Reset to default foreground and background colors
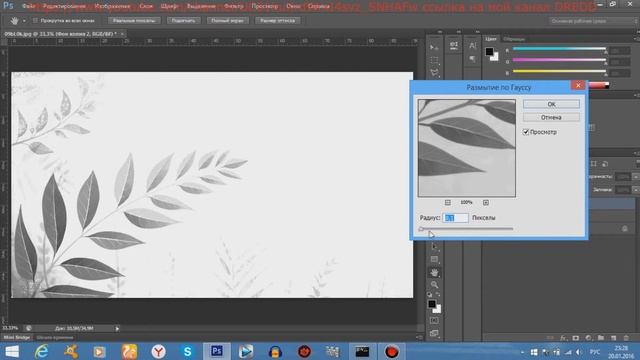 pyautogui.click(x=430, y=294)
